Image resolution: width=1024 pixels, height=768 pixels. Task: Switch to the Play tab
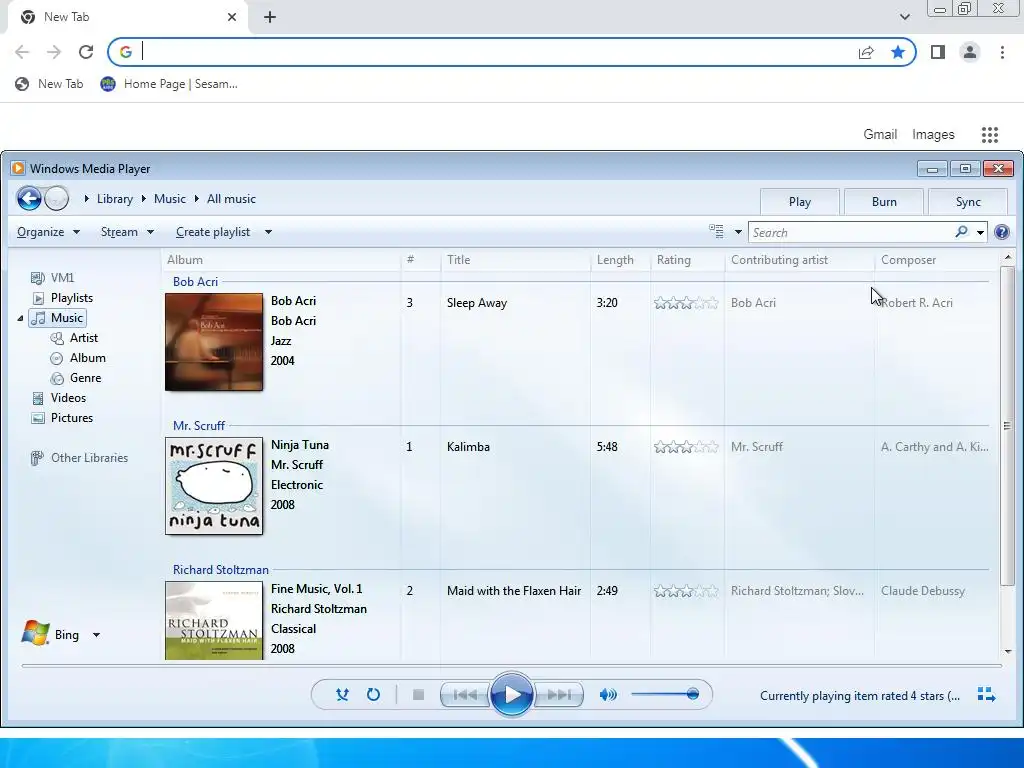point(800,202)
